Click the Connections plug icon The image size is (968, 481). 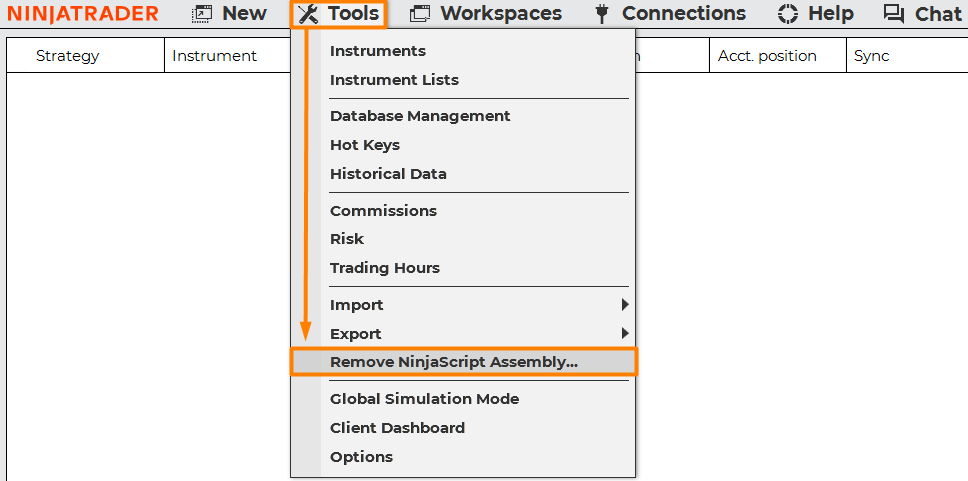[602, 14]
